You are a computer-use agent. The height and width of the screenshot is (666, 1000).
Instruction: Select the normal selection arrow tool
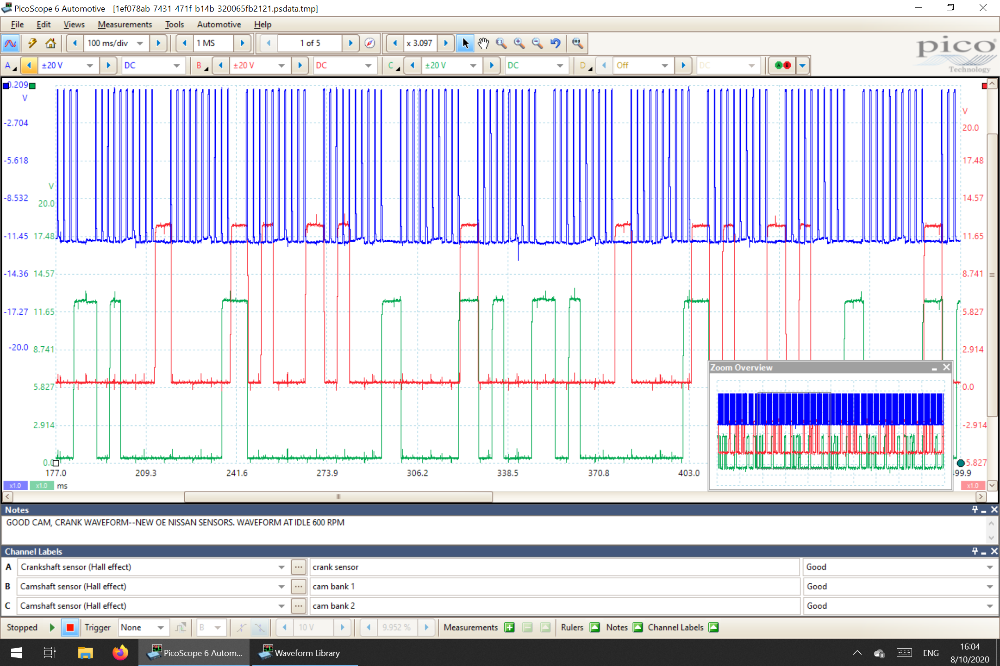(465, 43)
